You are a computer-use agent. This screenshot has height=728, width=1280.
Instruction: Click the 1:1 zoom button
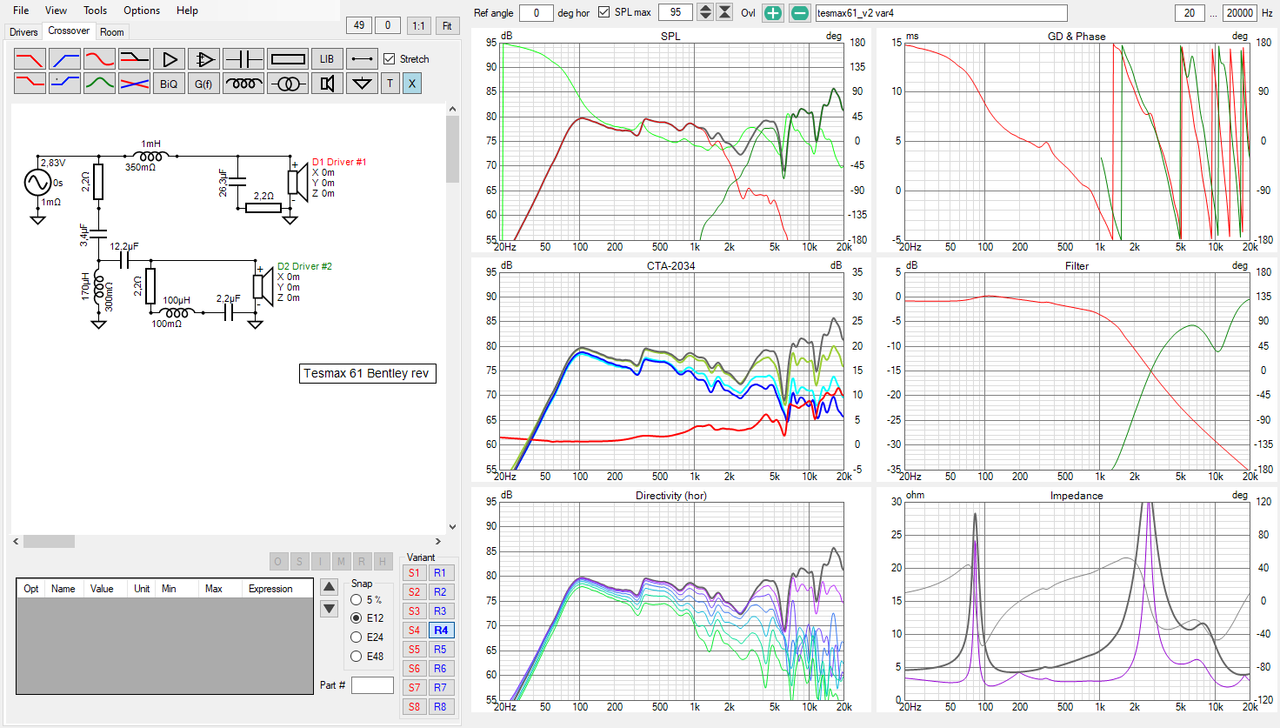pos(418,26)
